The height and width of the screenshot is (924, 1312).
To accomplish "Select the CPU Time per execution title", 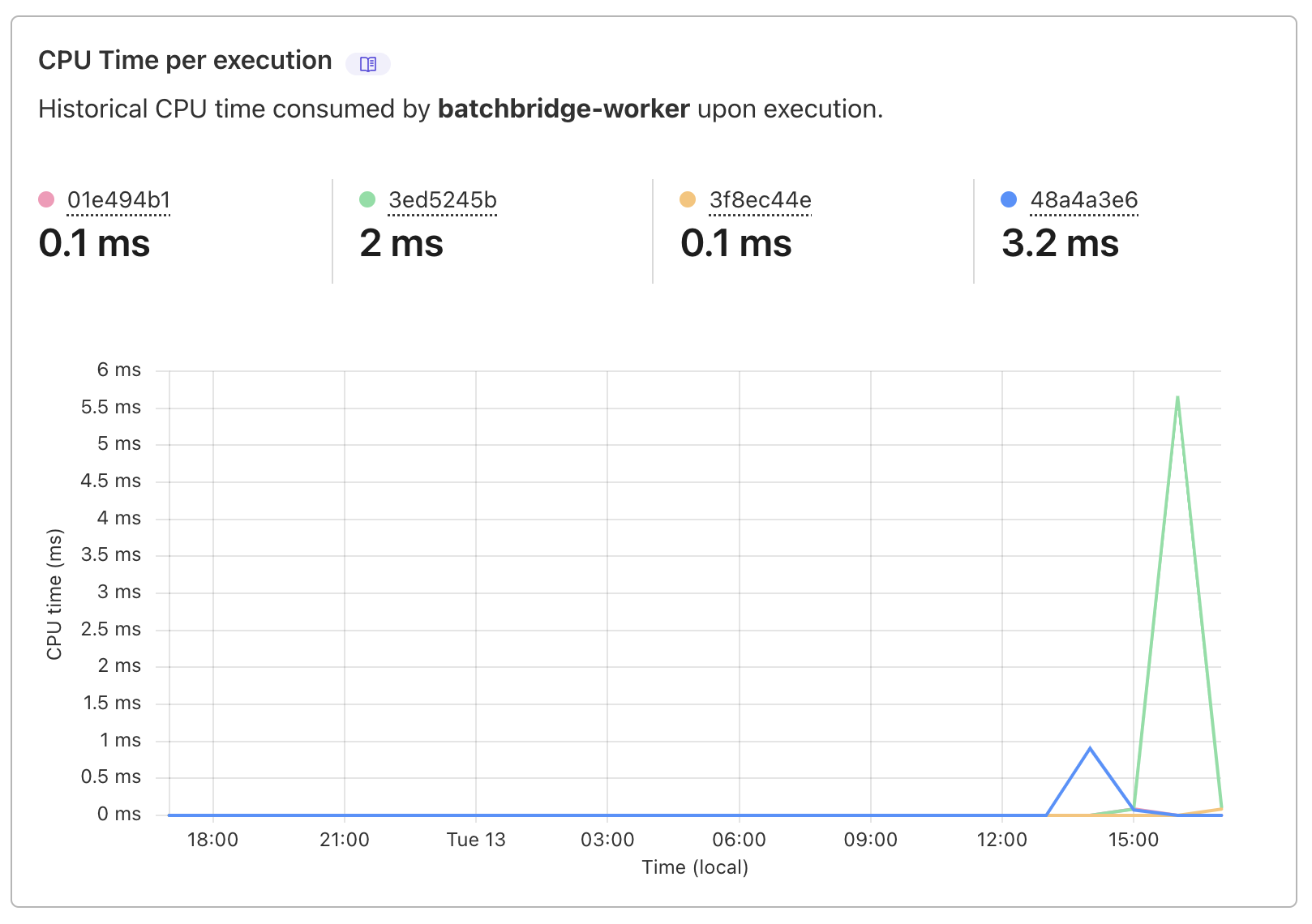I will coord(185,59).
